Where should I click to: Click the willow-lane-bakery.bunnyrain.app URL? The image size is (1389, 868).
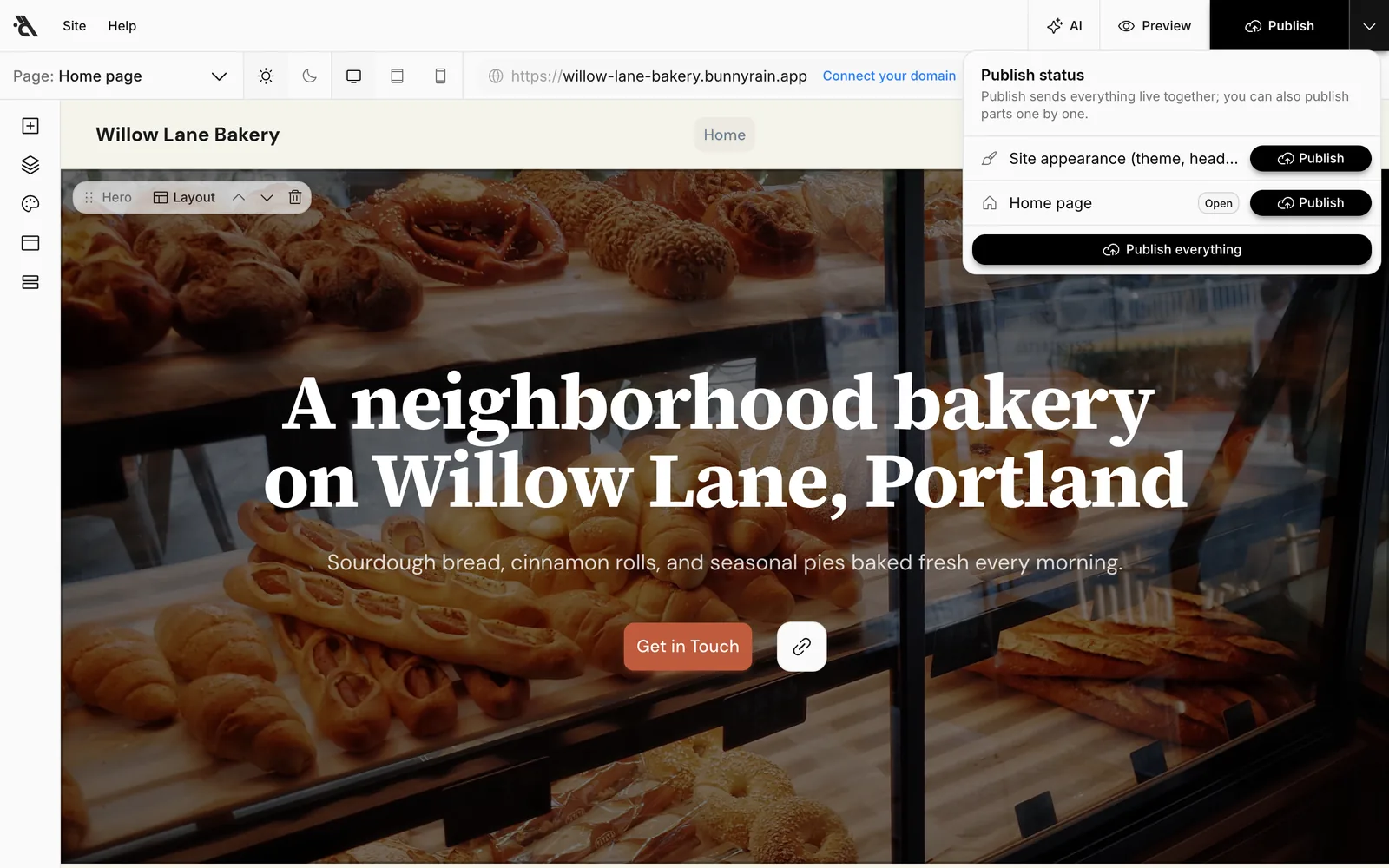click(659, 76)
